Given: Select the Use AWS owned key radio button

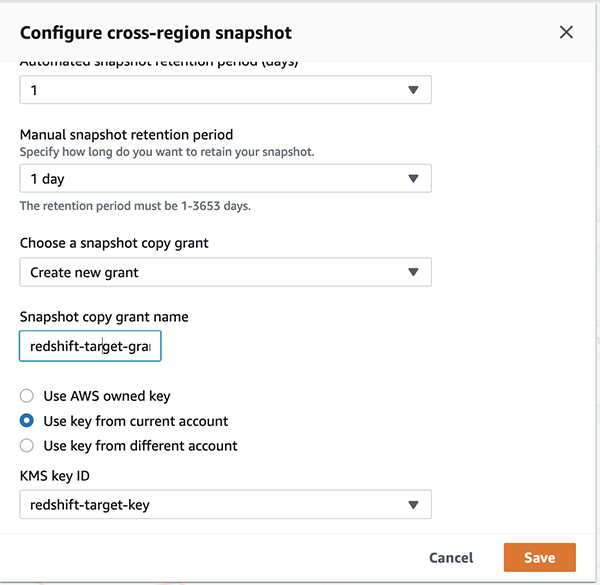Looking at the screenshot, I should pos(27,396).
